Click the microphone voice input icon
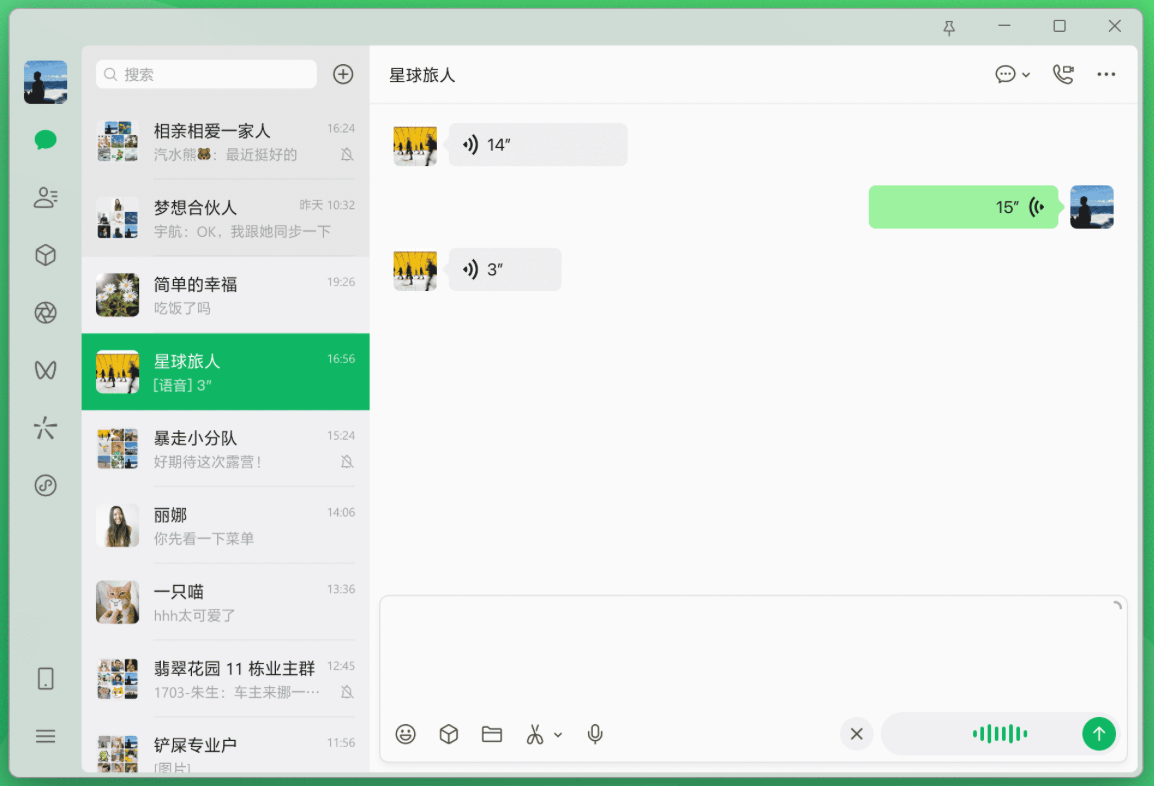The image size is (1154, 786). pyautogui.click(x=595, y=734)
